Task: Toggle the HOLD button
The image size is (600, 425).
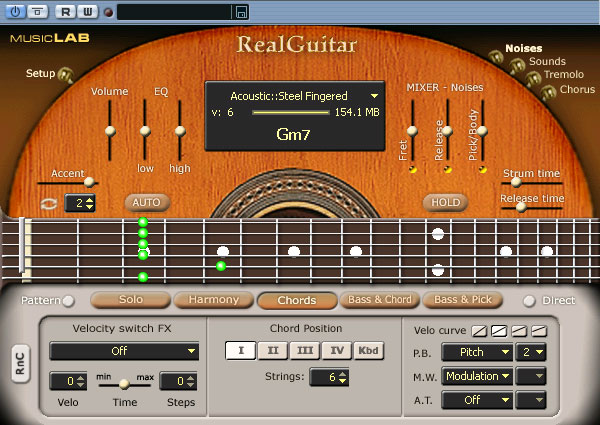Action: click(445, 202)
